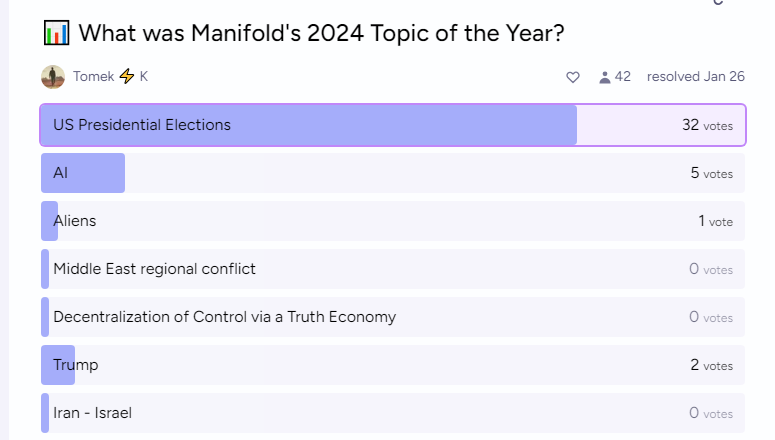Screen dimensions: 775x440
Task: Select the US Presidential Elections option
Action: point(393,125)
